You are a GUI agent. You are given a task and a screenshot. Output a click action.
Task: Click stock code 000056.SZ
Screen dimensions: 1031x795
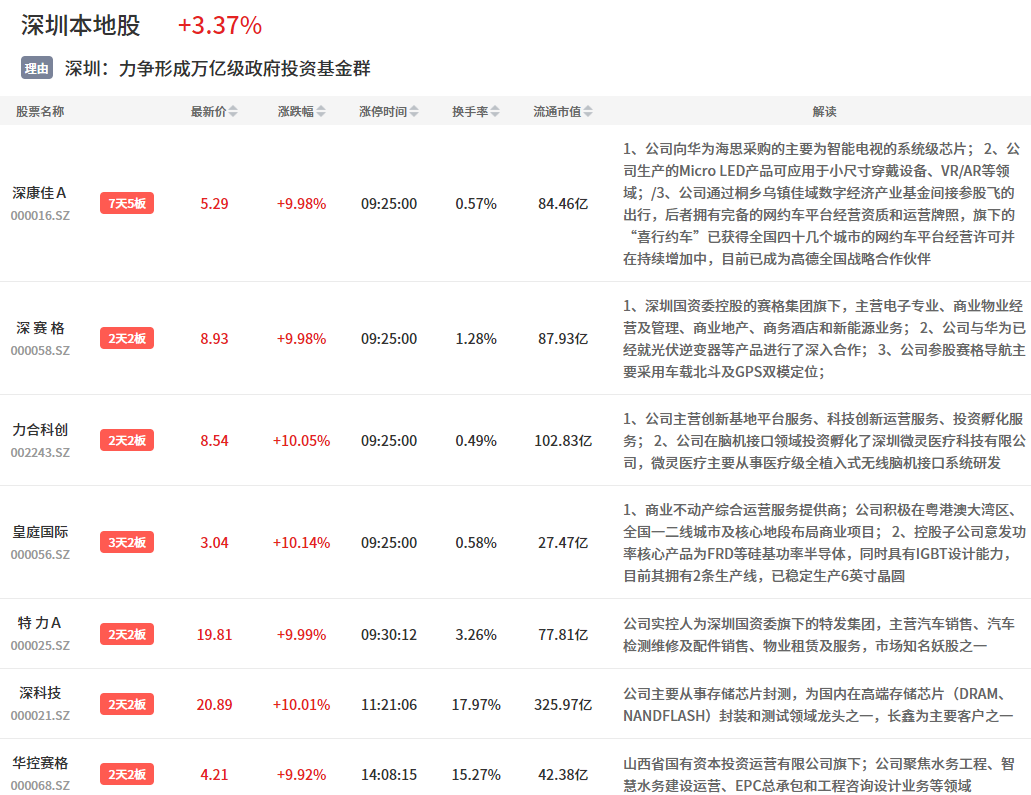coord(40,554)
